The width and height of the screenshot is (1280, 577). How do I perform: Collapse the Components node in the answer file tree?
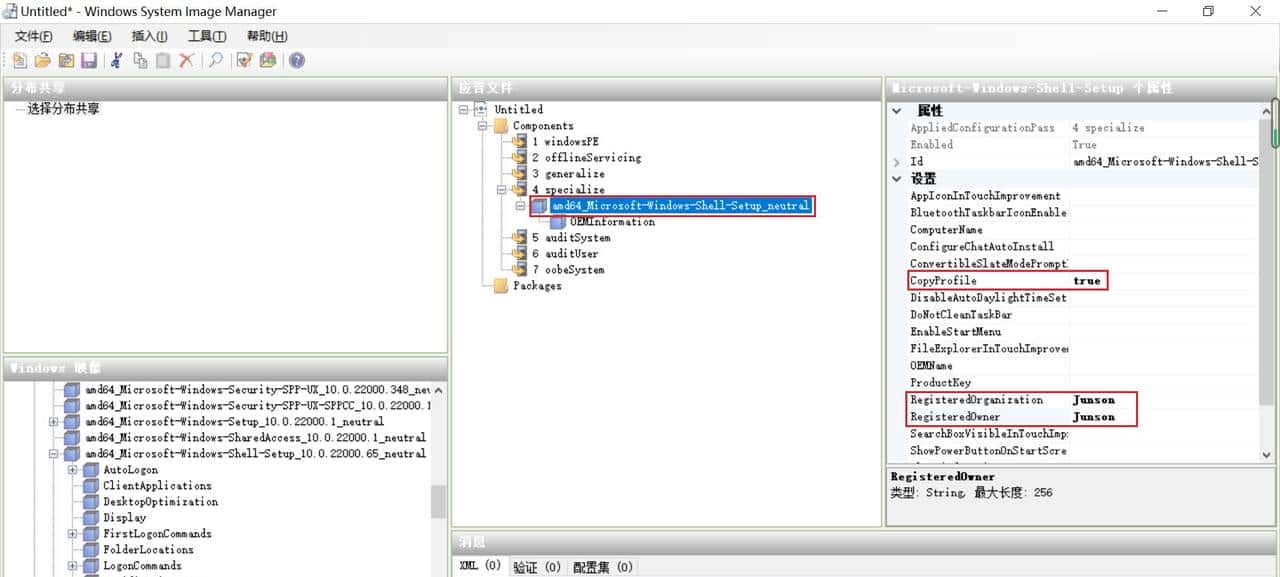click(482, 126)
